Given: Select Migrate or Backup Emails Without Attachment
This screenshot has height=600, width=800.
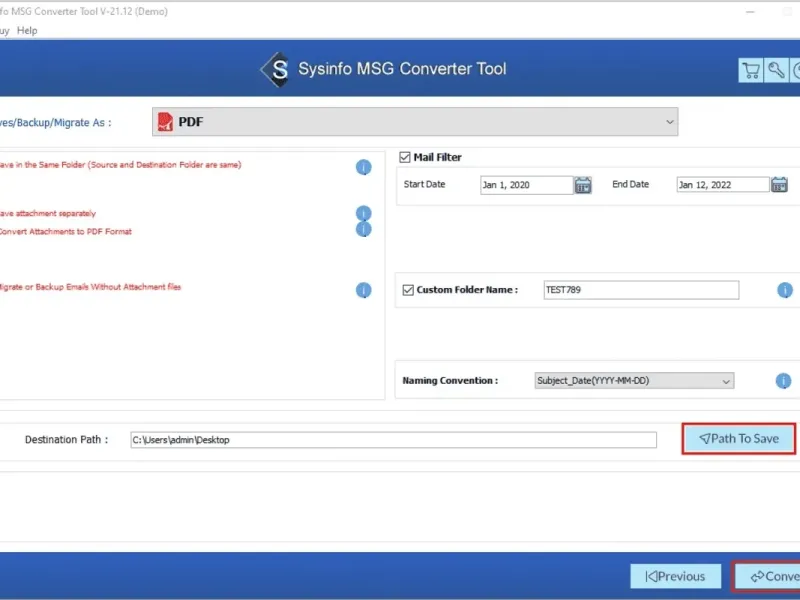Looking at the screenshot, I should [90, 287].
